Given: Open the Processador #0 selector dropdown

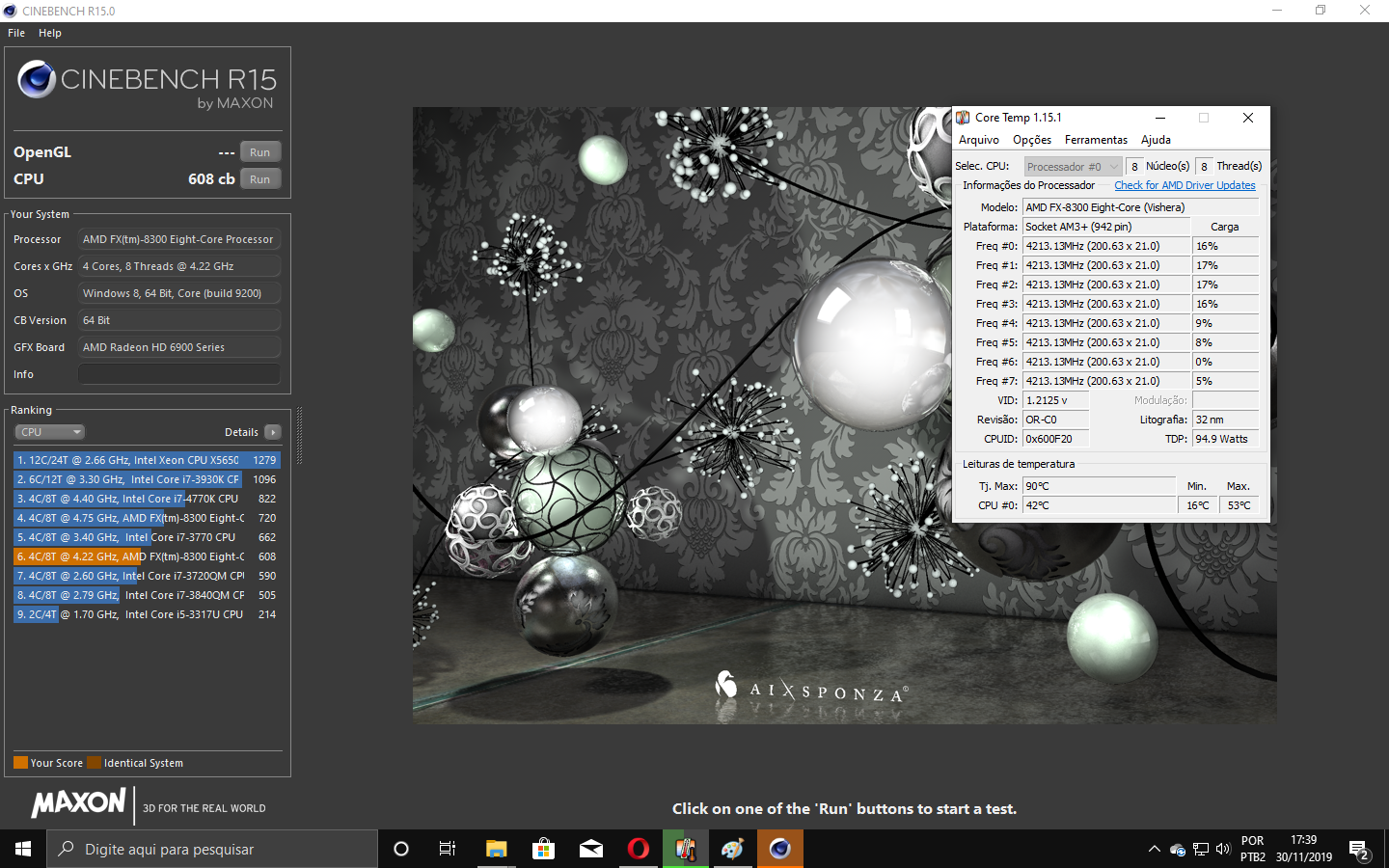Looking at the screenshot, I should click(x=1073, y=167).
